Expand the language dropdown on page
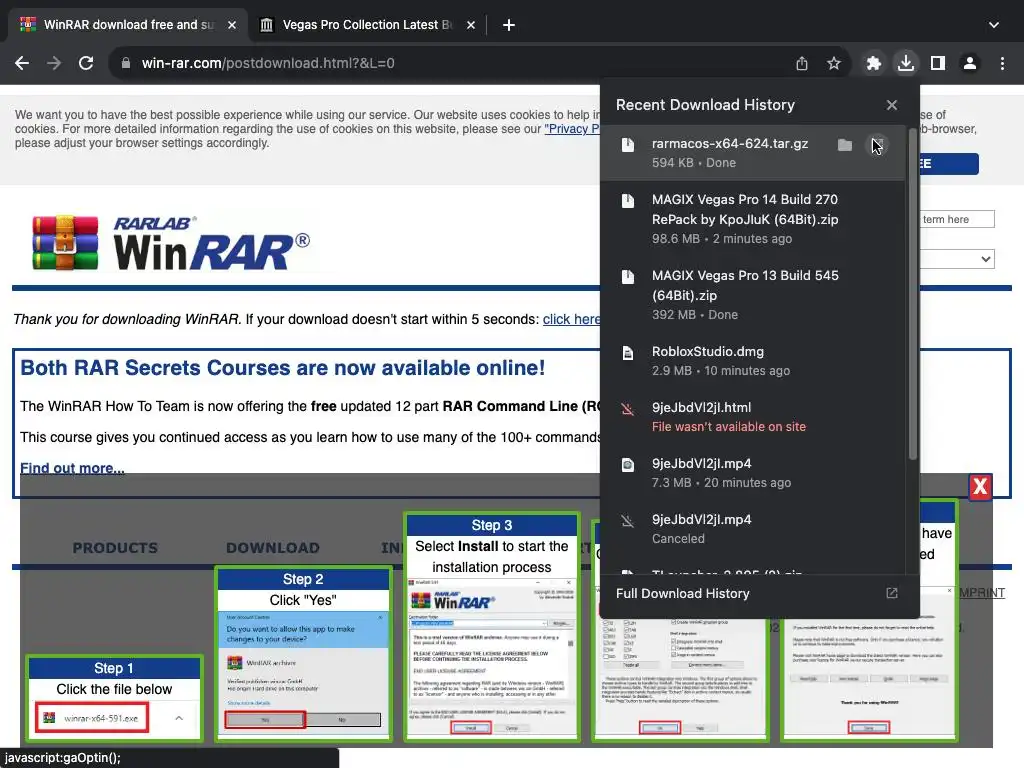1024x768 pixels. (957, 259)
